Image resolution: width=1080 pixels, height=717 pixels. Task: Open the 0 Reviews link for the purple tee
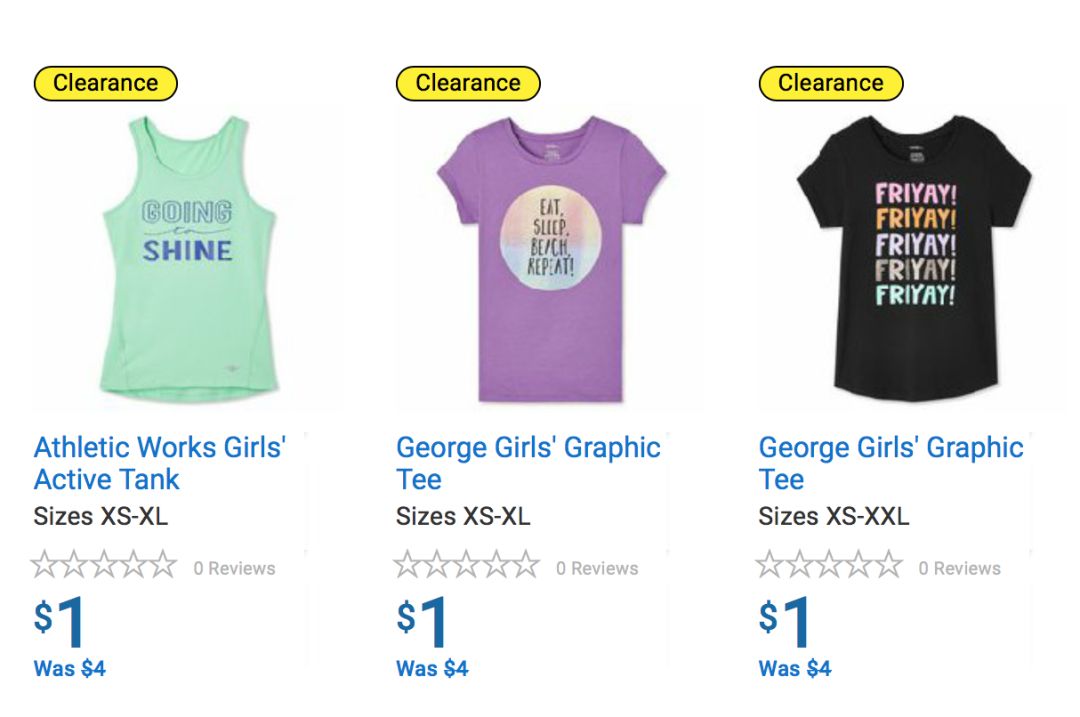pyautogui.click(x=597, y=568)
